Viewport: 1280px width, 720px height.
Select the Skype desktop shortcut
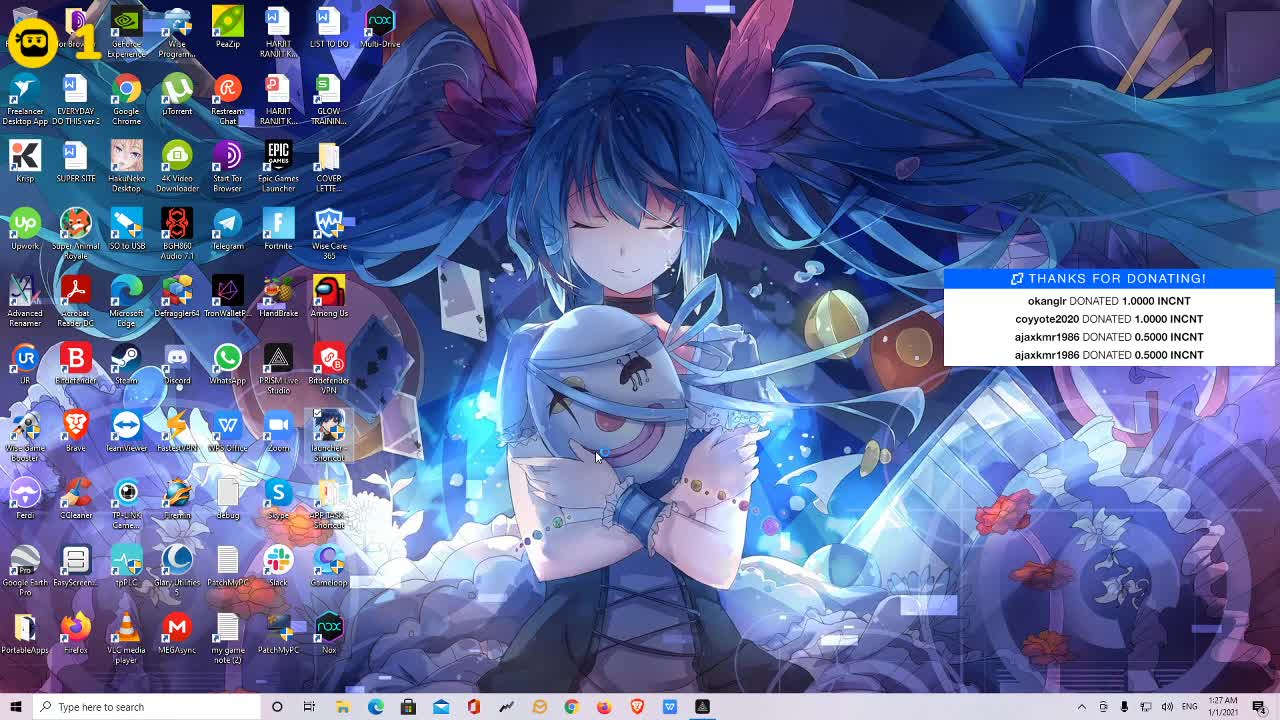(x=278, y=498)
